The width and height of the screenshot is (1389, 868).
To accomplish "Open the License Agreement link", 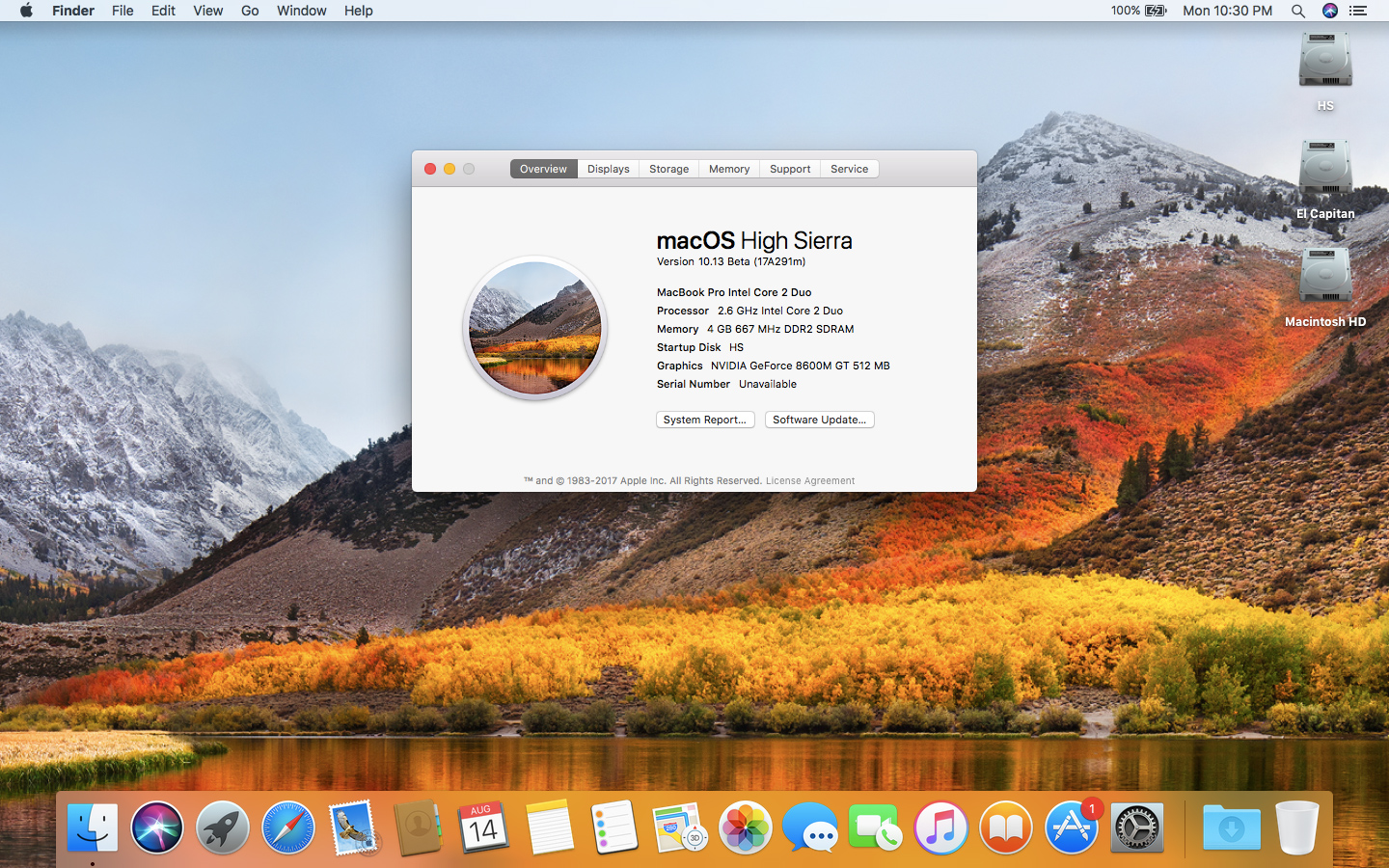I will [x=810, y=480].
